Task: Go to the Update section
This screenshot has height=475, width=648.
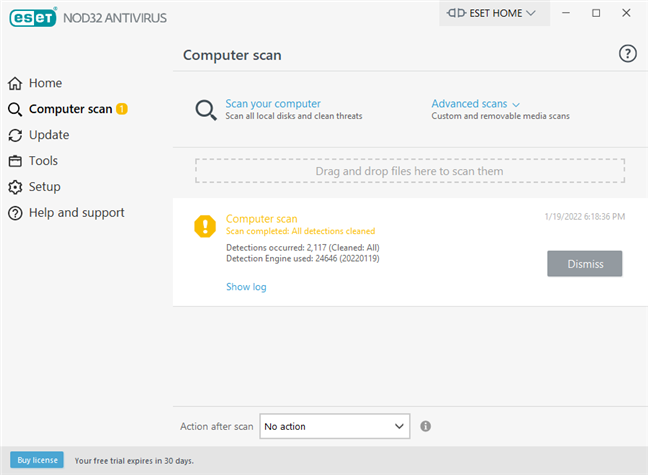Action: coord(49,135)
